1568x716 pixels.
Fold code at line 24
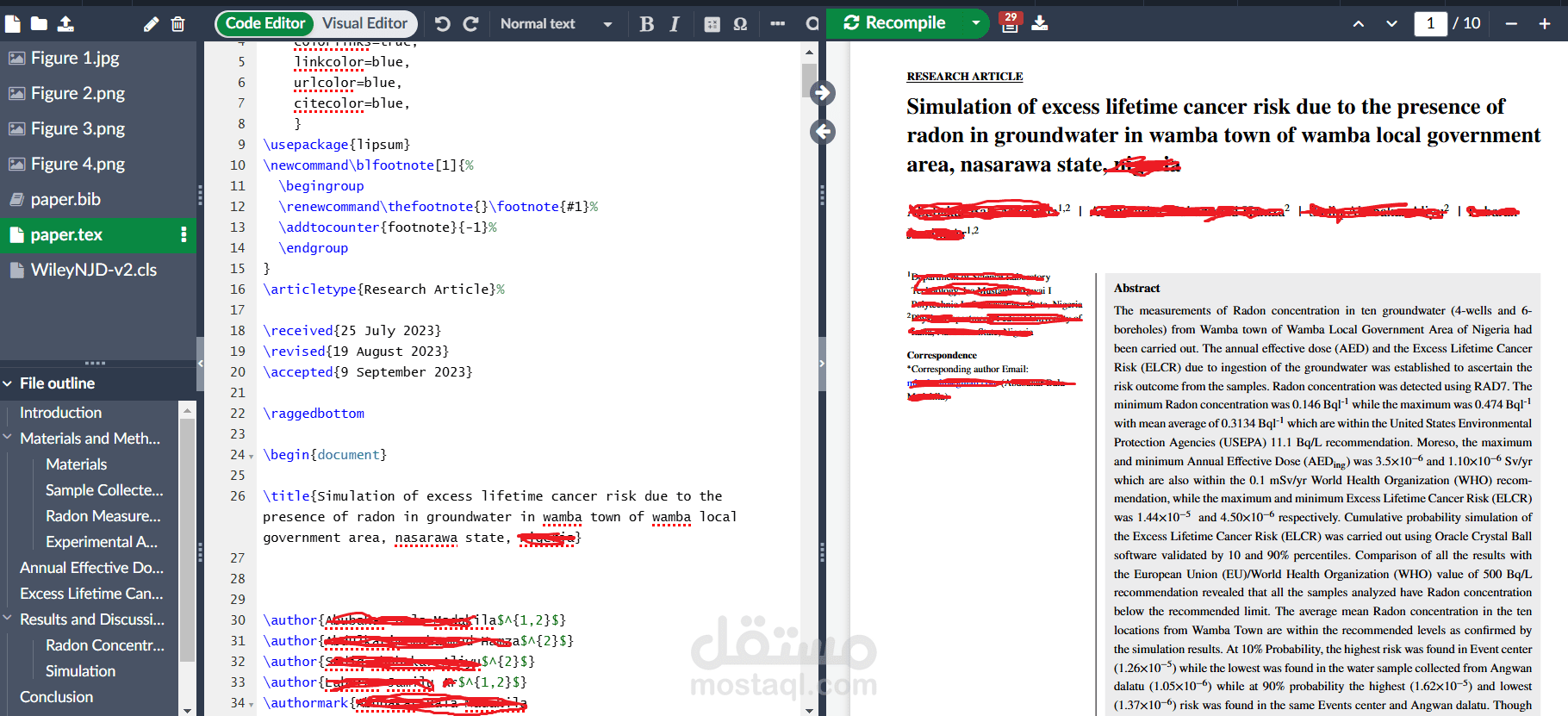click(x=251, y=455)
